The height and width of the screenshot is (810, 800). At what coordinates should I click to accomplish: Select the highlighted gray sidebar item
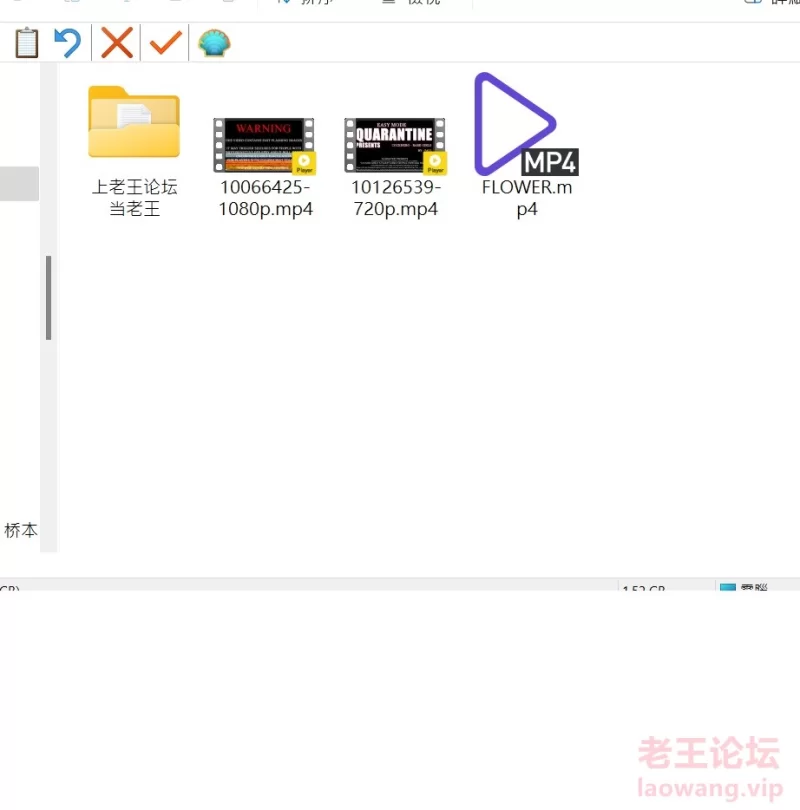(19, 183)
